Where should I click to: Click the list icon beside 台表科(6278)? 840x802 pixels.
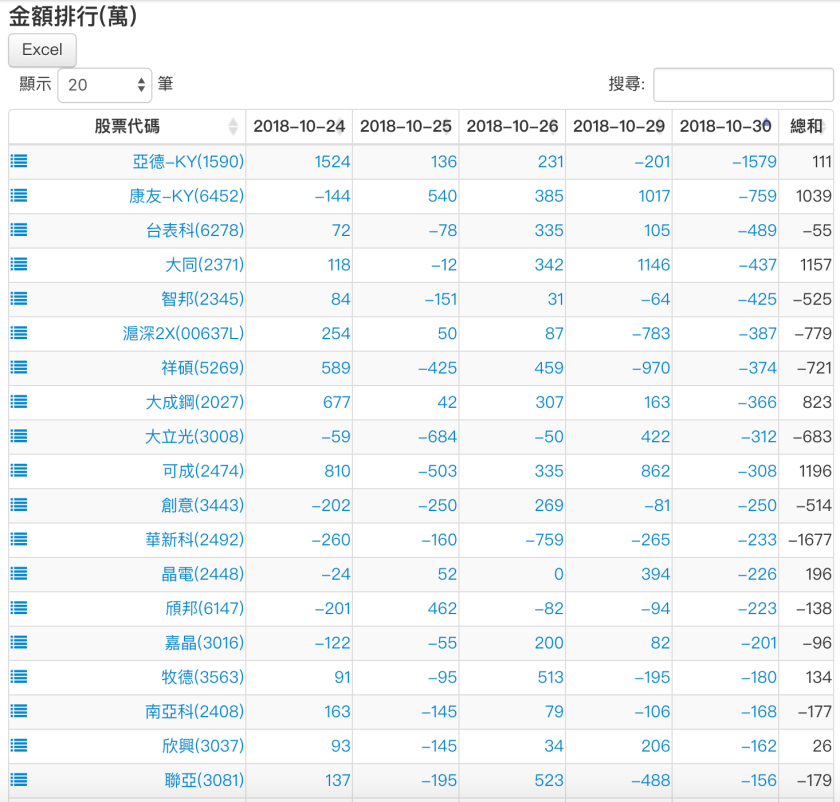coord(18,230)
